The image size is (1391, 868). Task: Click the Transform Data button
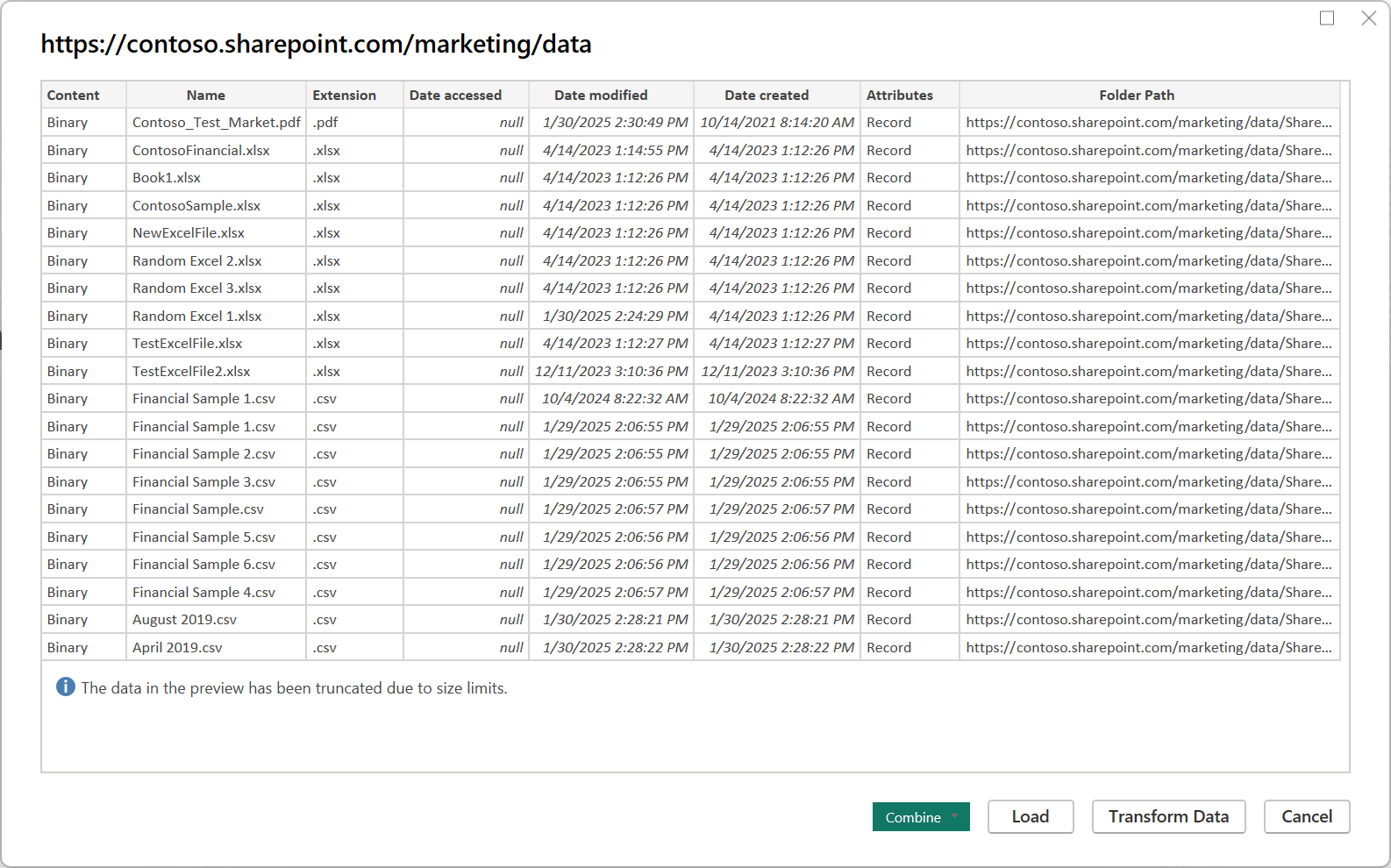pos(1168,816)
